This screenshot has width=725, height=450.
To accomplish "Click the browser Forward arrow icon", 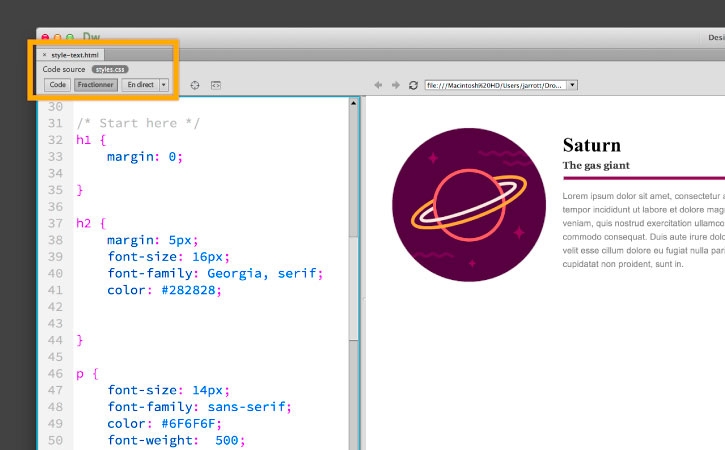I will coord(395,85).
